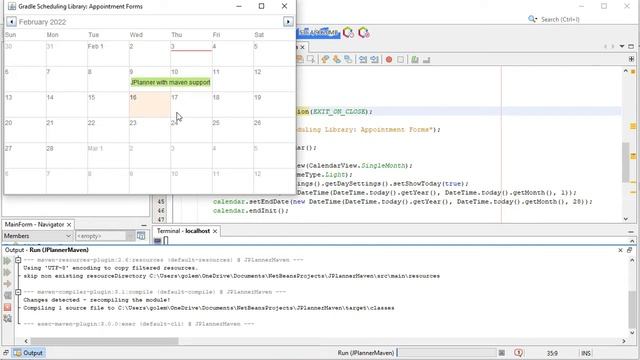Click cursor position 35:9 in status bar
This screenshot has width=640, height=360.
pyautogui.click(x=552, y=353)
